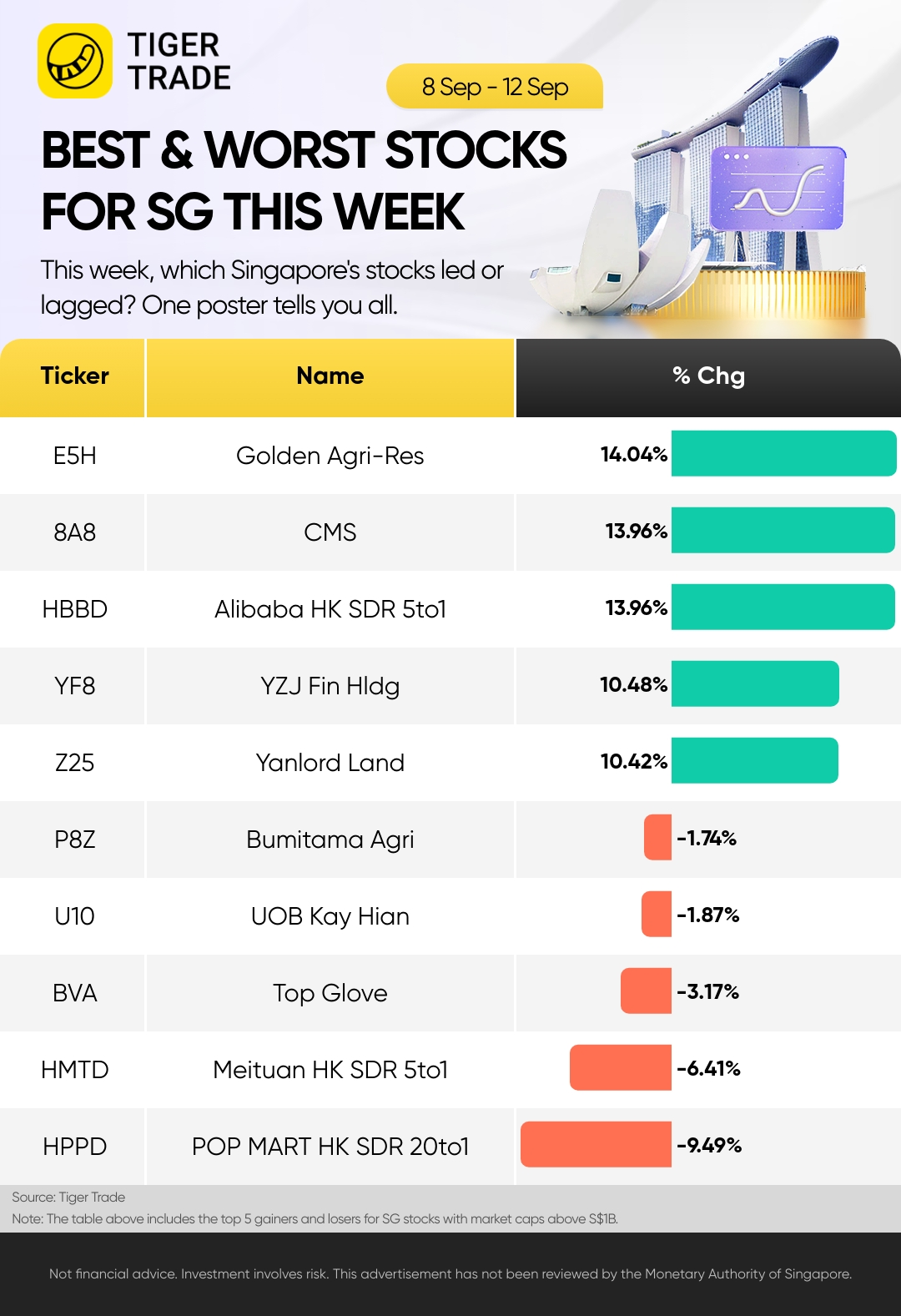Select the 8A8 ticker for CMS
901x1316 pixels.
pos(74,532)
